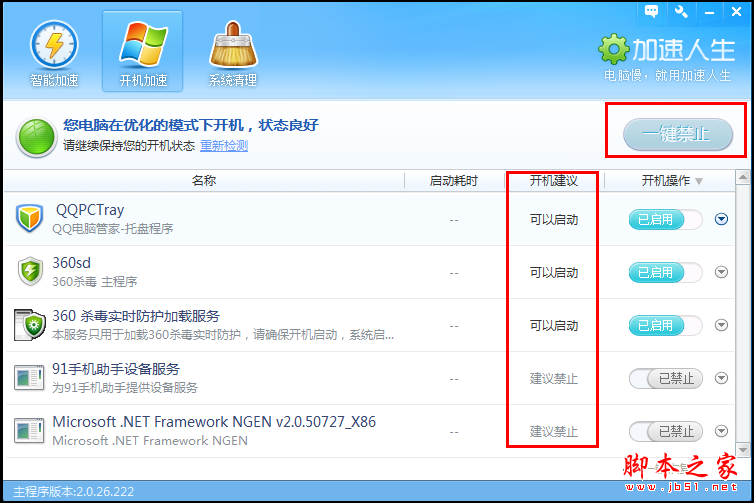The image size is (754, 503).
Task: Click the Microsoft .NET Framework NGEN icon
Action: pos(29,431)
